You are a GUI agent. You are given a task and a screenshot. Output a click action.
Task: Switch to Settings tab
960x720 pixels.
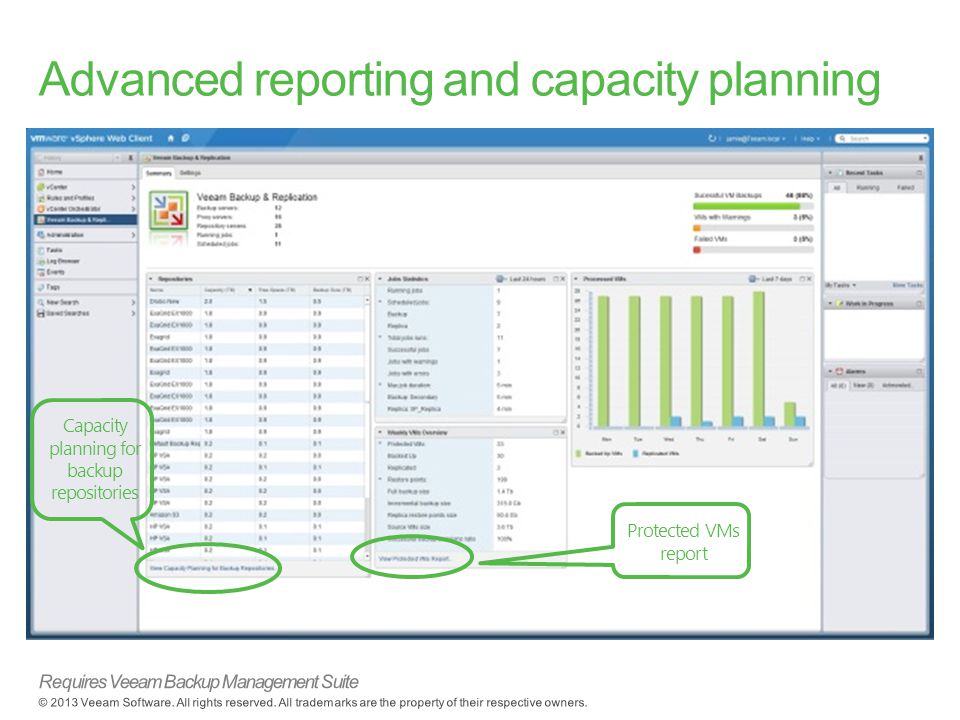[x=190, y=173]
